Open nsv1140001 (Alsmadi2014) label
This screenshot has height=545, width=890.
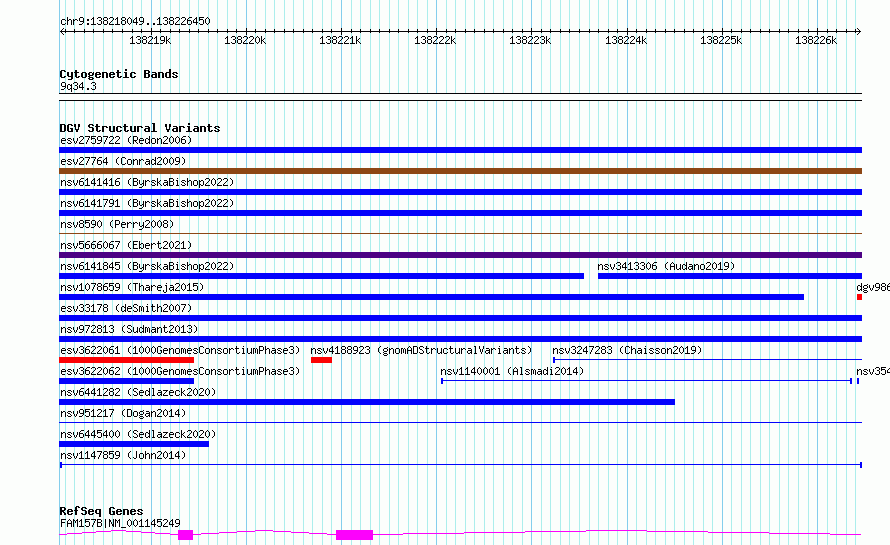[512, 371]
